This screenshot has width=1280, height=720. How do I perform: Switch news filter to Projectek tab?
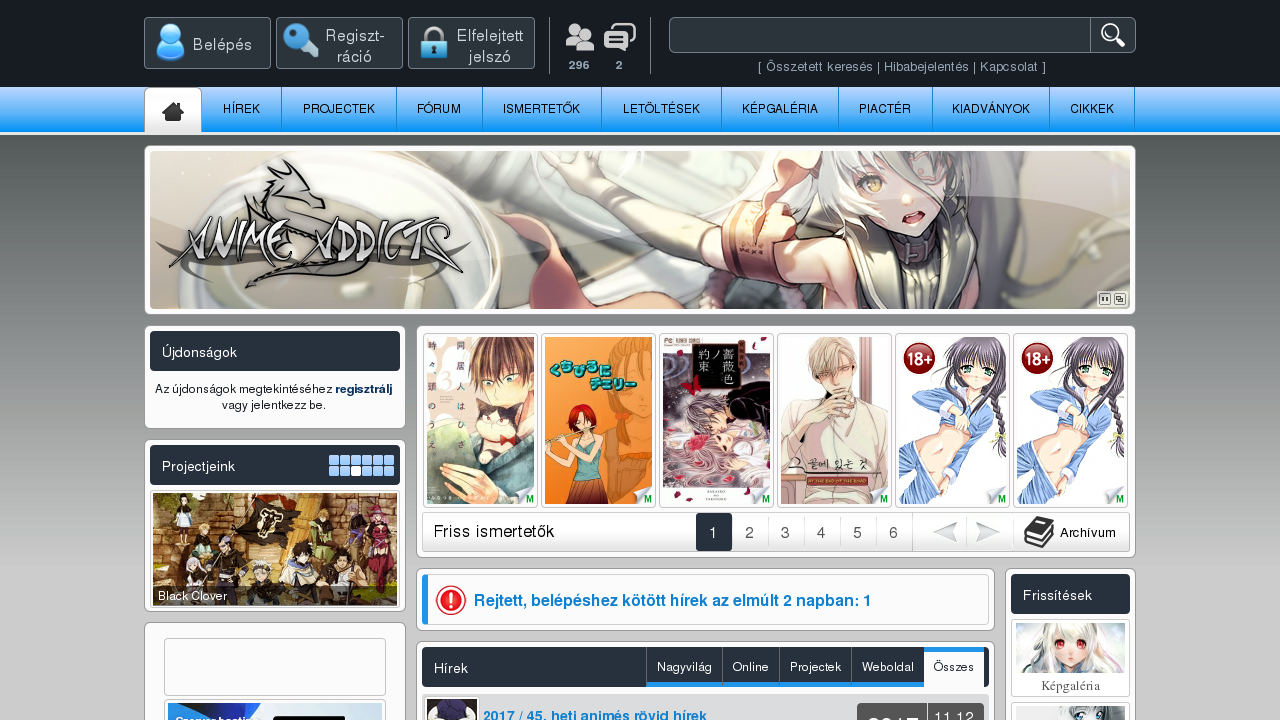coord(815,666)
